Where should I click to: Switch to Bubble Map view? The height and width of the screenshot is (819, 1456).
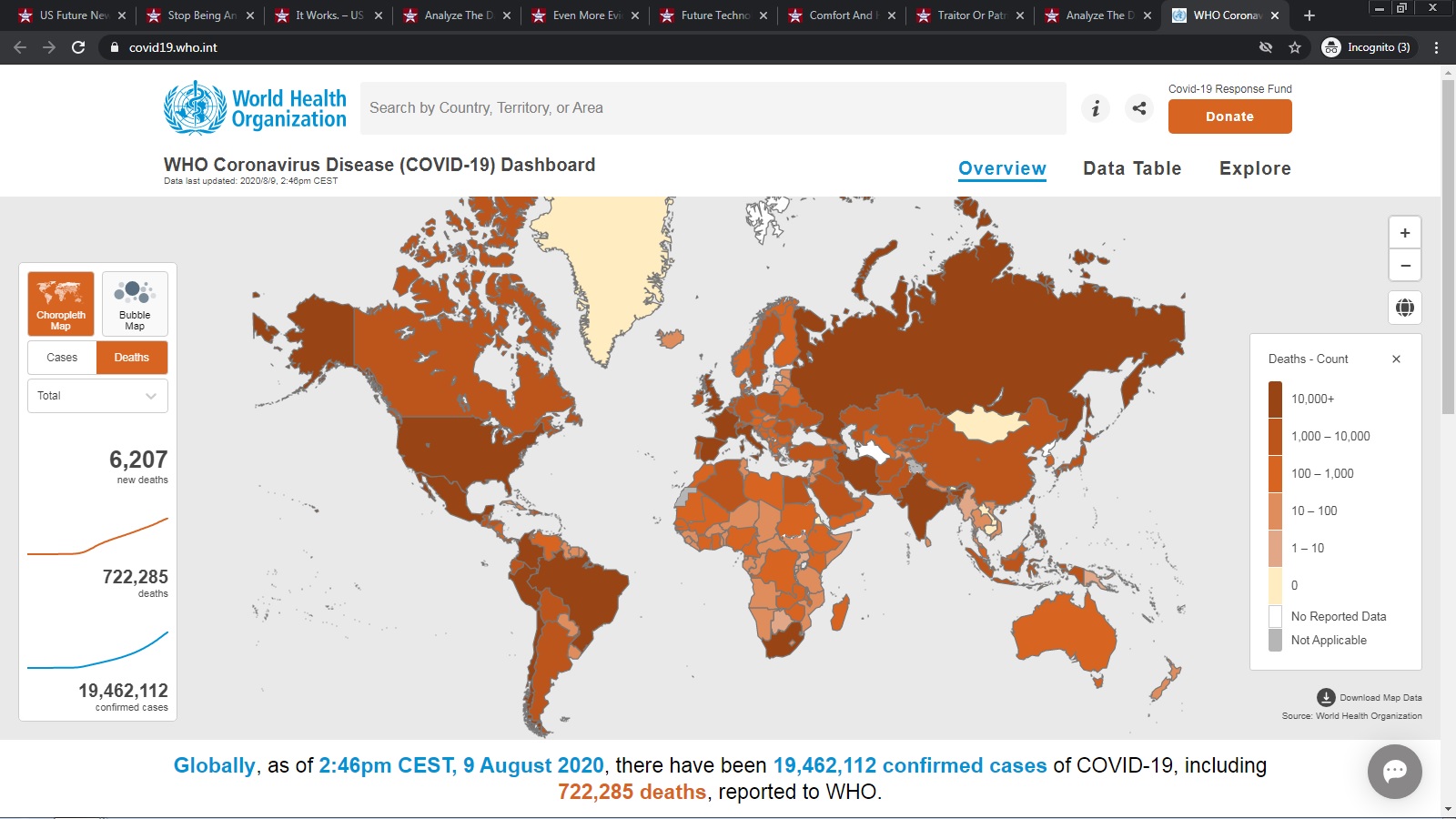(x=135, y=304)
